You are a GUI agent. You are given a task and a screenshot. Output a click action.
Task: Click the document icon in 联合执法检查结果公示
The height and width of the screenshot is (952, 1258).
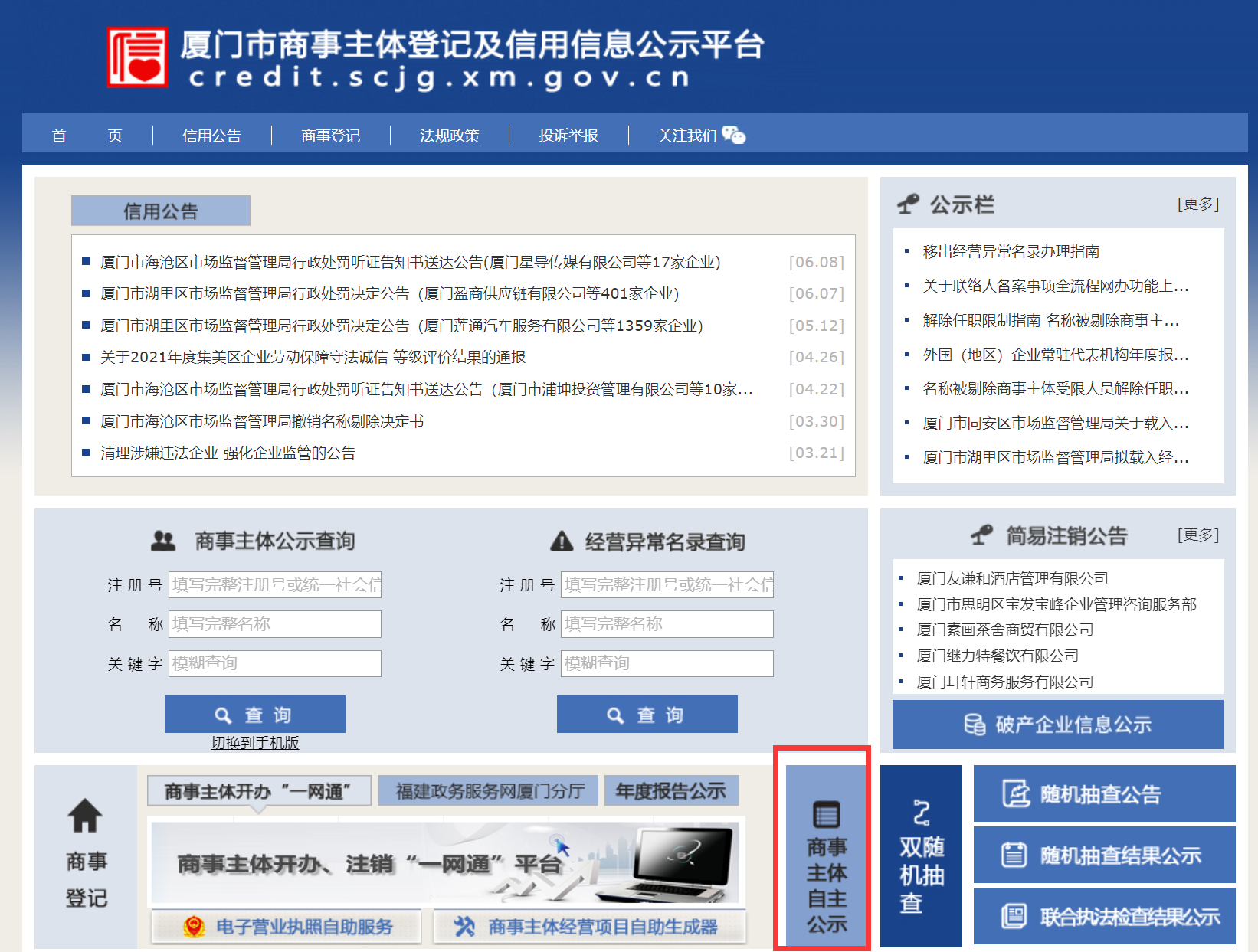tap(1014, 916)
